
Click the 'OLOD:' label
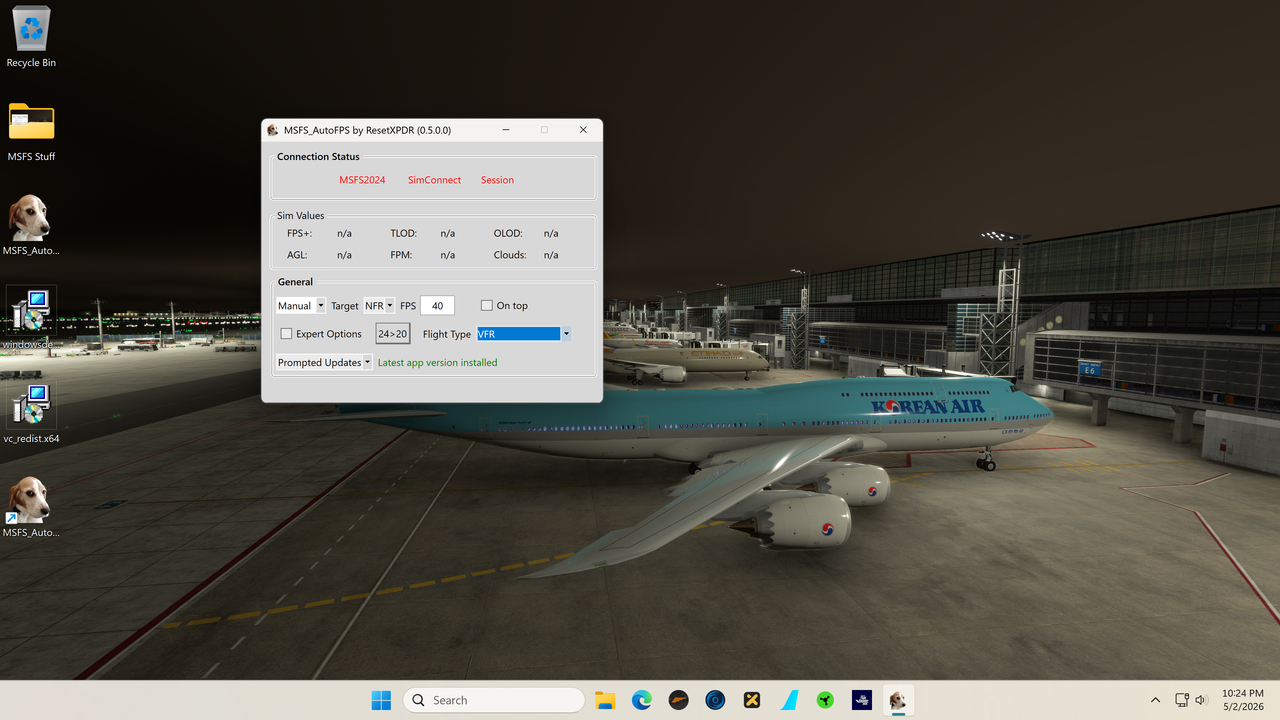click(508, 233)
